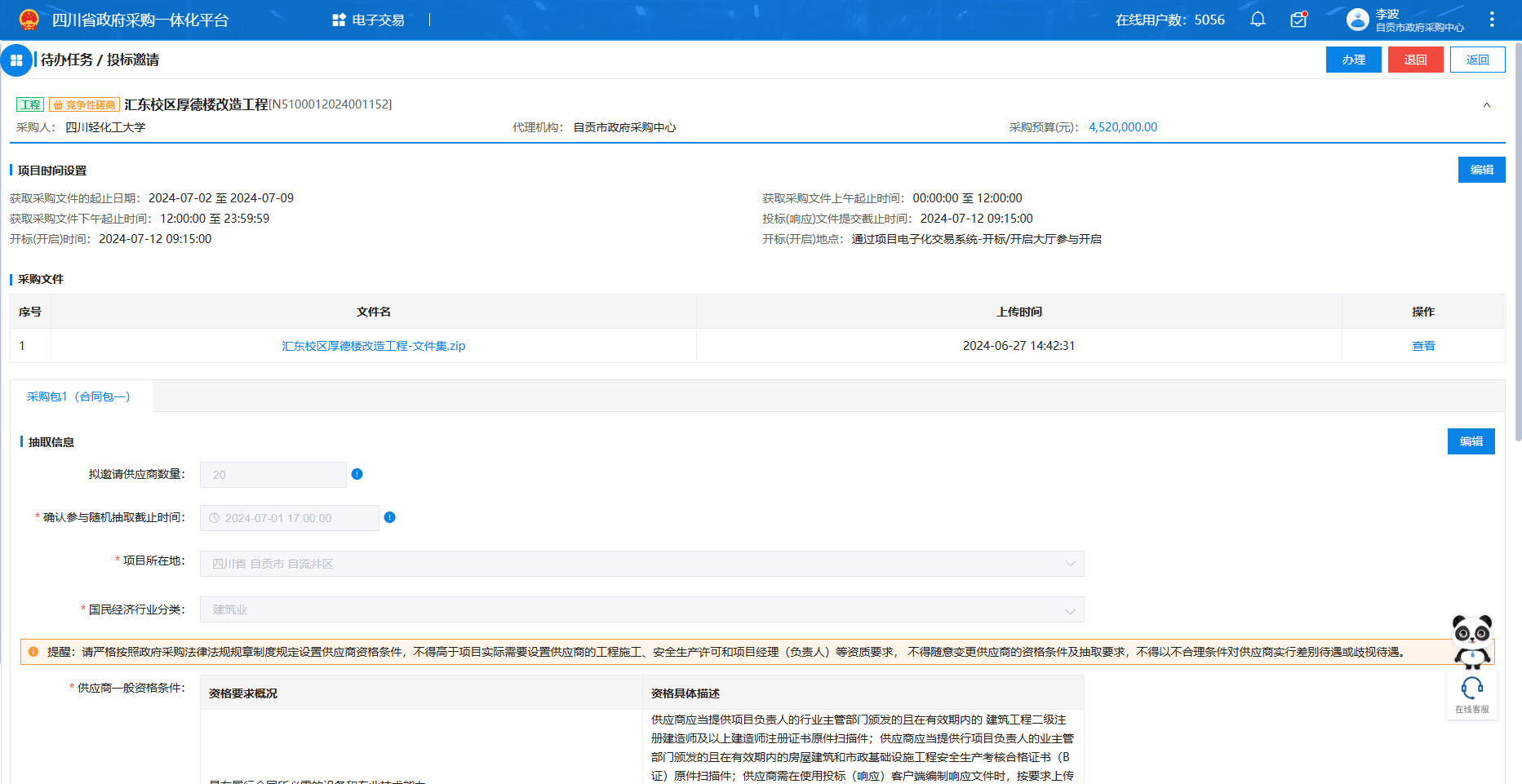Click the red 退回 button
1522x784 pixels.
click(1415, 60)
